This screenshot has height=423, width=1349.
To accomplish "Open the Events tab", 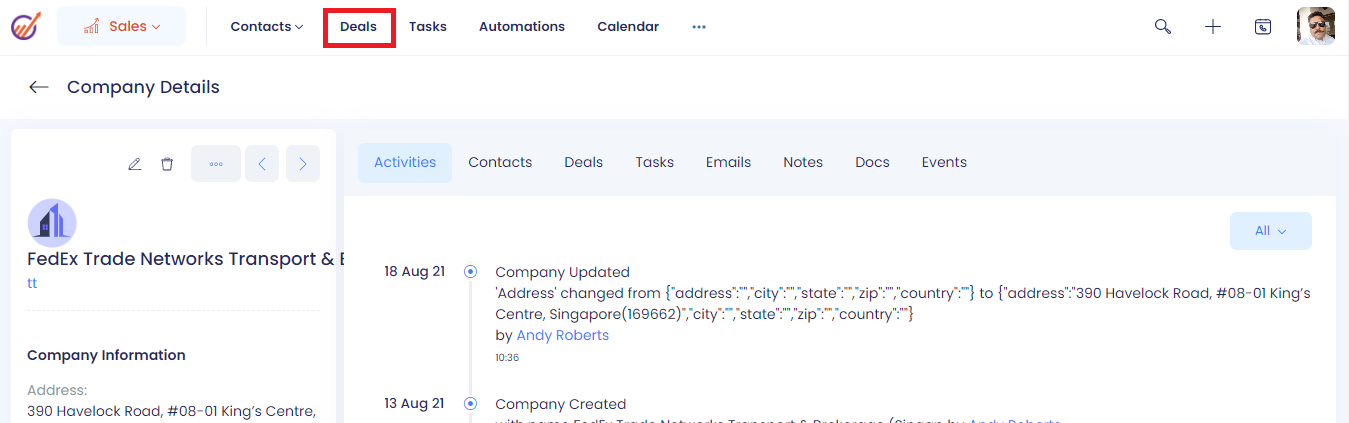I will pos(944,162).
